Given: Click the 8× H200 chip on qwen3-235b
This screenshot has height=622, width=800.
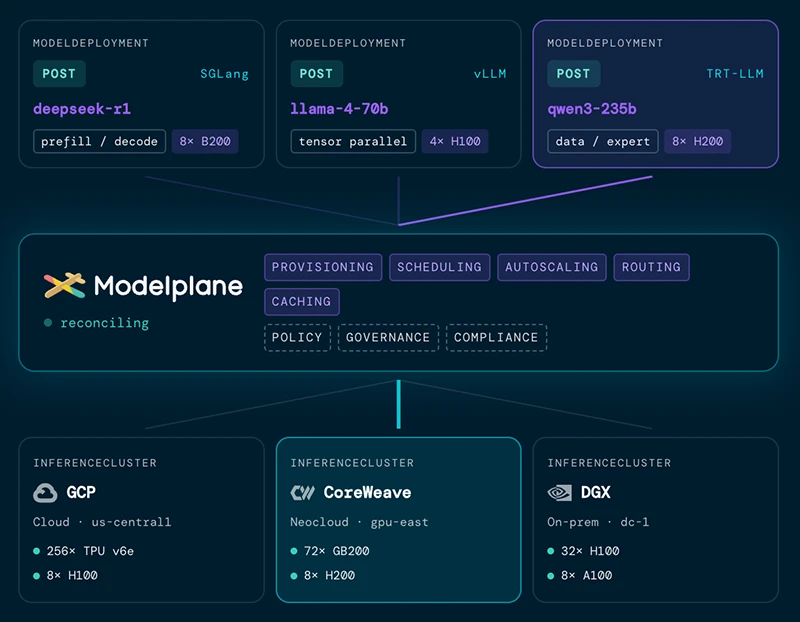Looking at the screenshot, I should (697, 141).
